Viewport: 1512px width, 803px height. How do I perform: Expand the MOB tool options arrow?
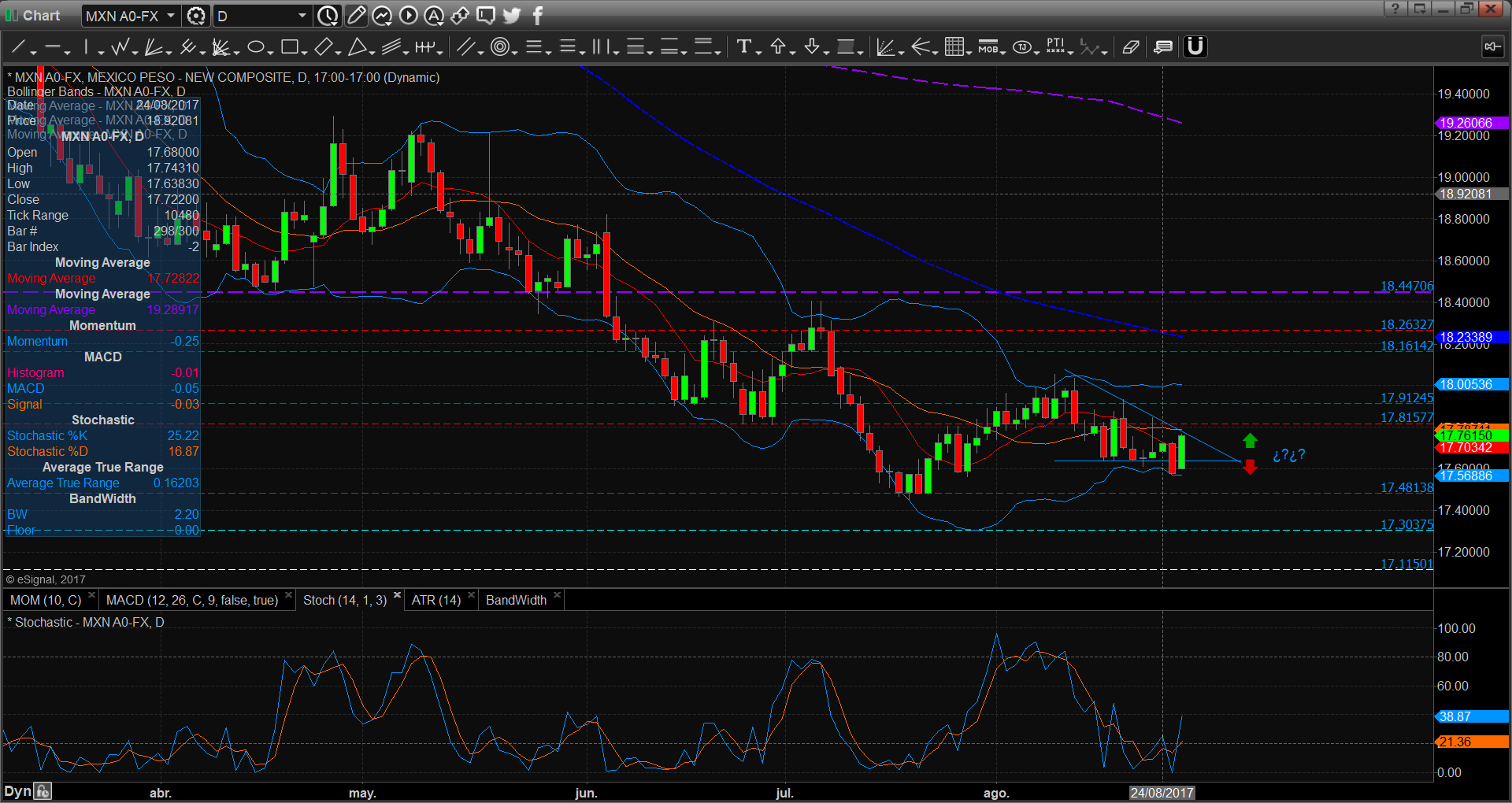[x=1003, y=53]
